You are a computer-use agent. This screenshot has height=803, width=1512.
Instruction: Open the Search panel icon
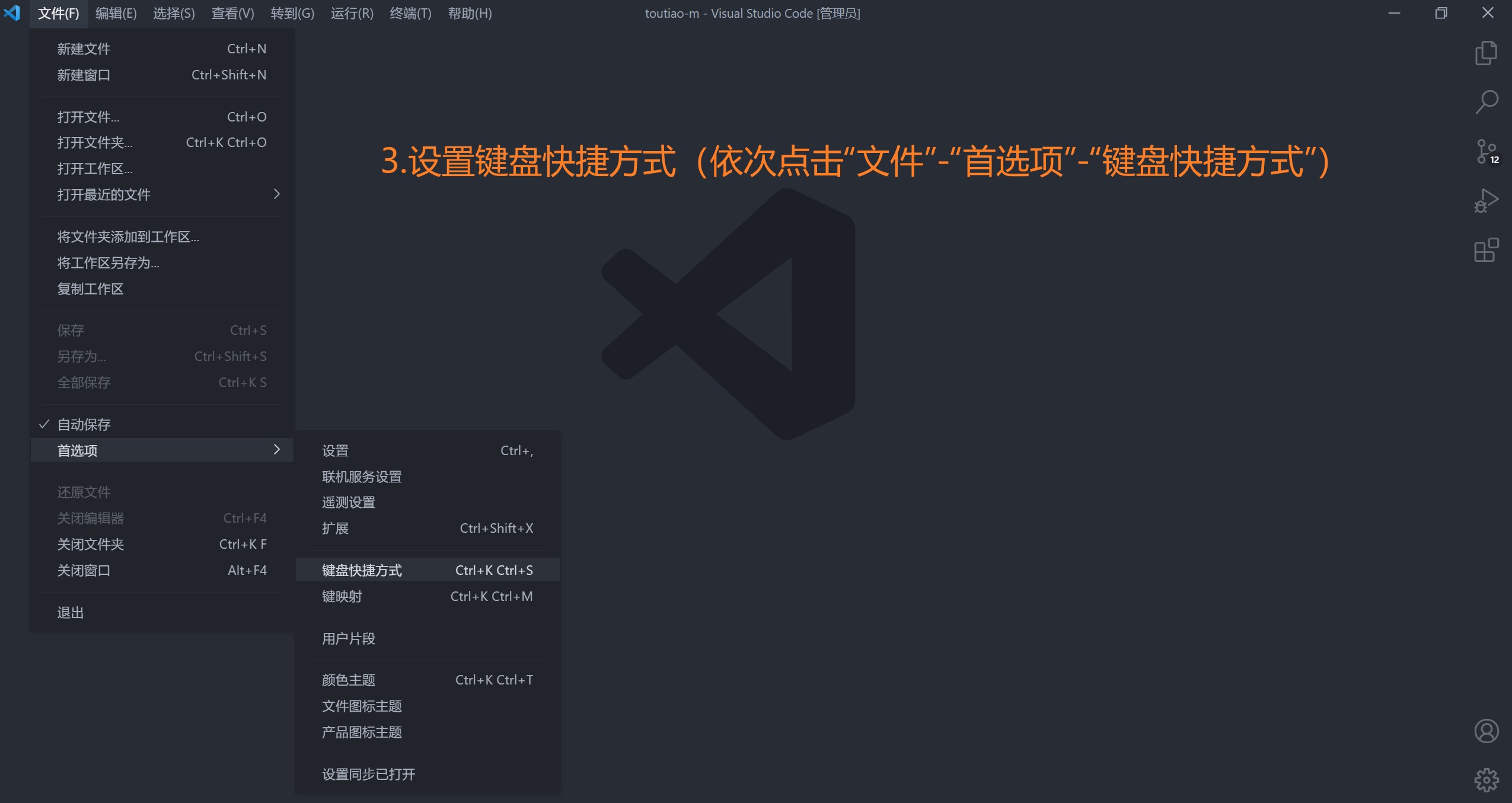[x=1486, y=102]
